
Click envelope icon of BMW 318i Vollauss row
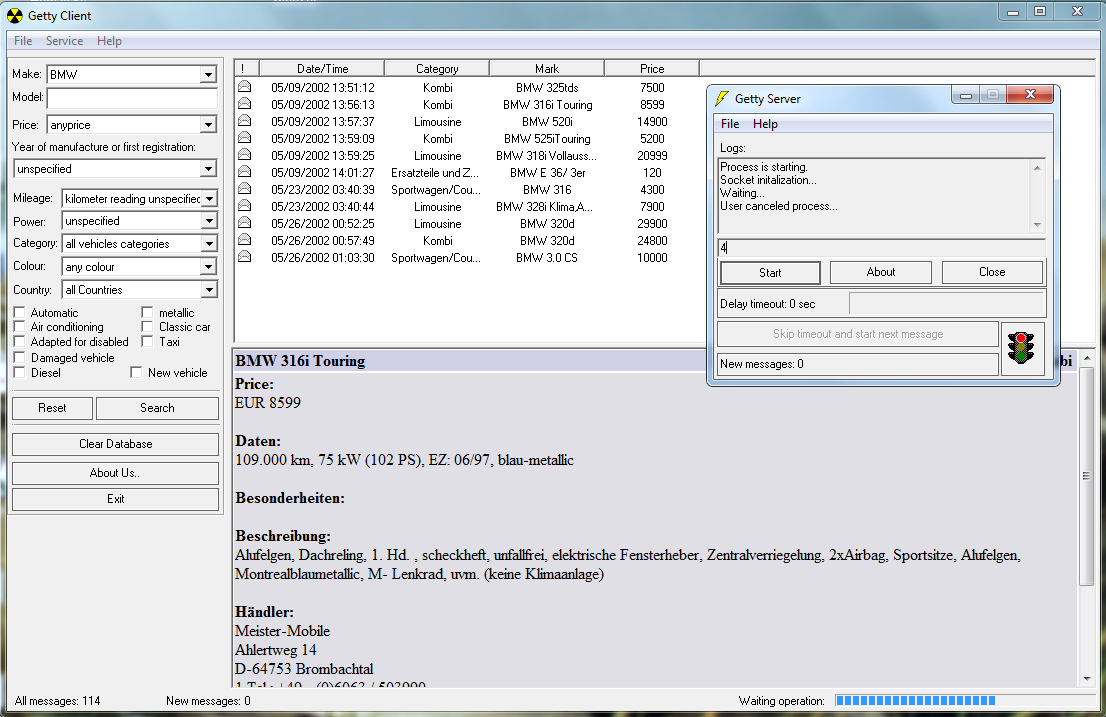click(244, 154)
